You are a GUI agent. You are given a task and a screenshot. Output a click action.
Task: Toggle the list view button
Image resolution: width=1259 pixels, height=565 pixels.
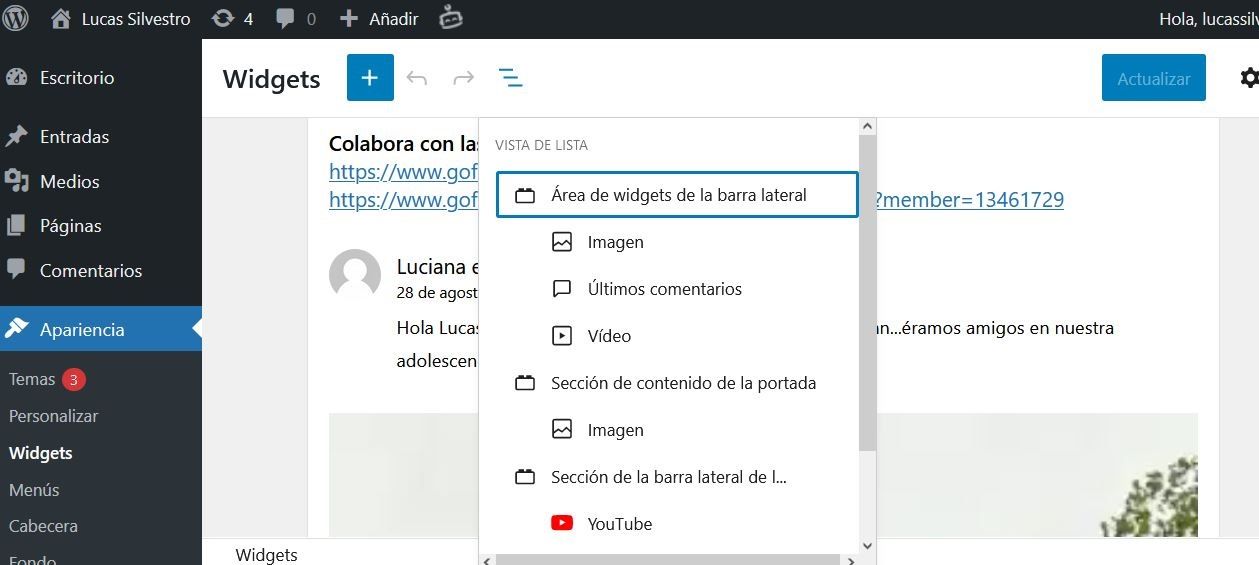click(x=510, y=78)
